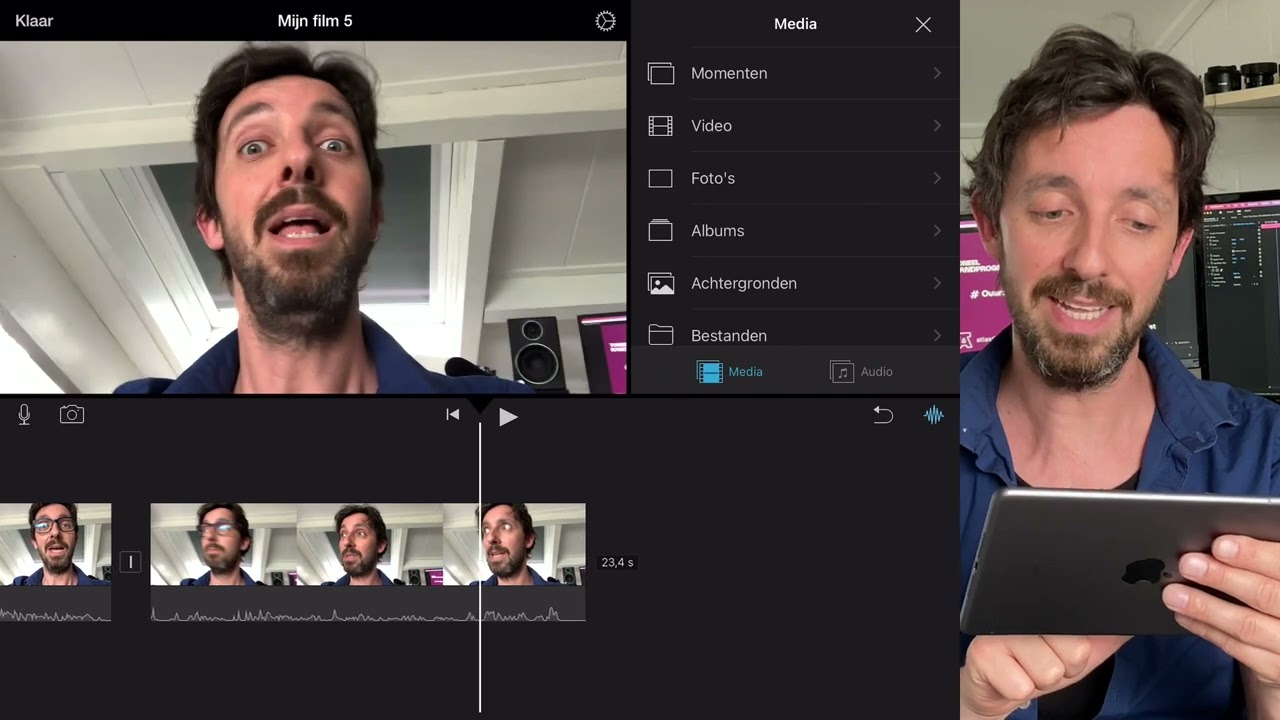Image resolution: width=1280 pixels, height=720 pixels.
Task: Select the transition icon between clips
Action: pyautogui.click(x=131, y=562)
